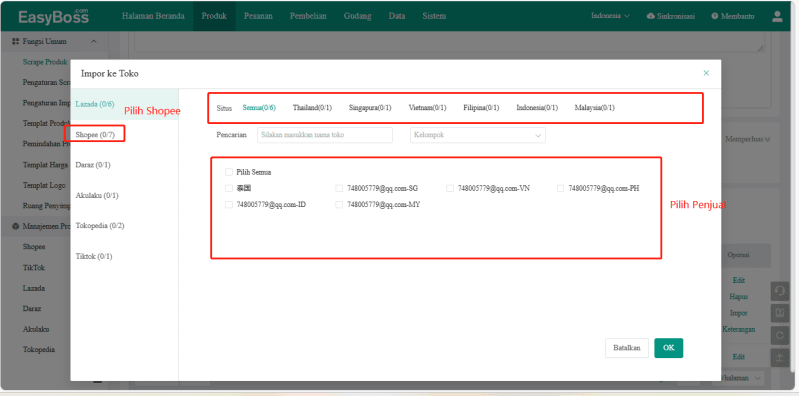Open Lazada under Manajemen Produk
This screenshot has height=397, width=799.
tap(34, 288)
